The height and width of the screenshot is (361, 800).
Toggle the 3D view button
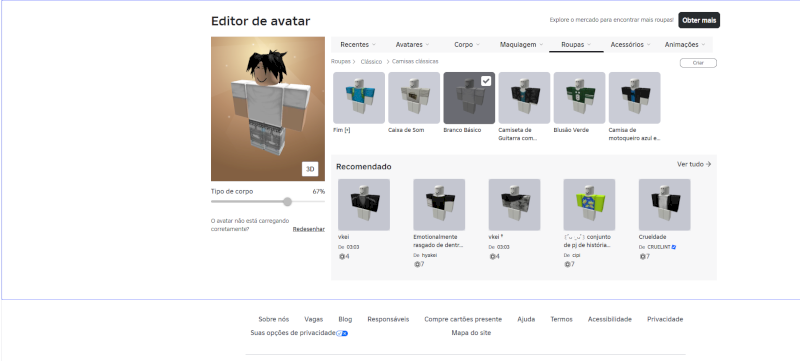[x=310, y=169]
